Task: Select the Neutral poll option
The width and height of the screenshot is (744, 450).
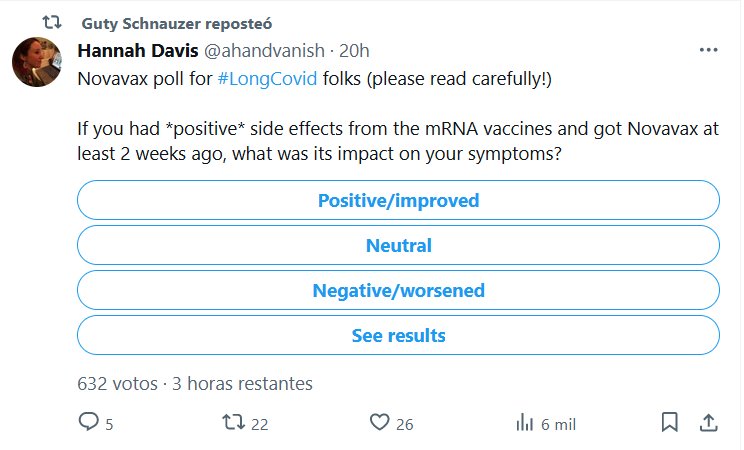Action: click(398, 246)
